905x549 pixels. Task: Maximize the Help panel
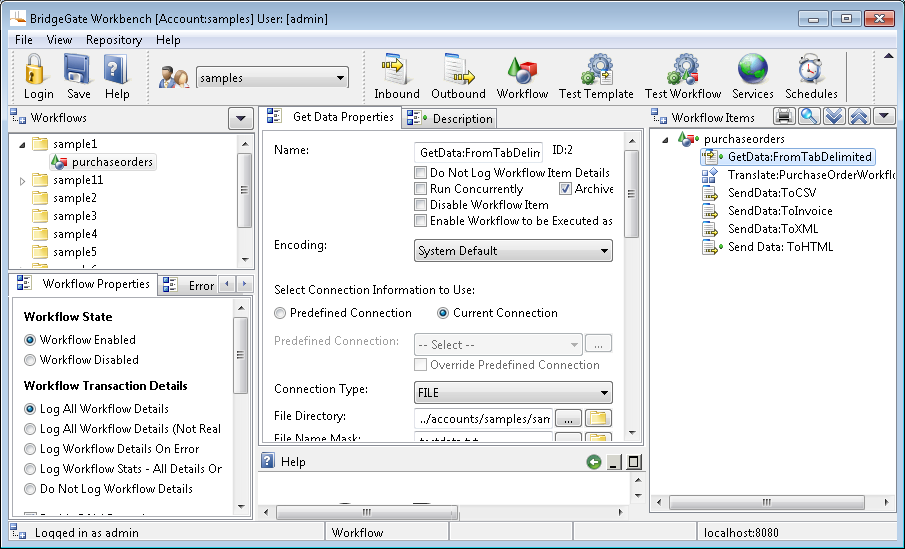[634, 462]
